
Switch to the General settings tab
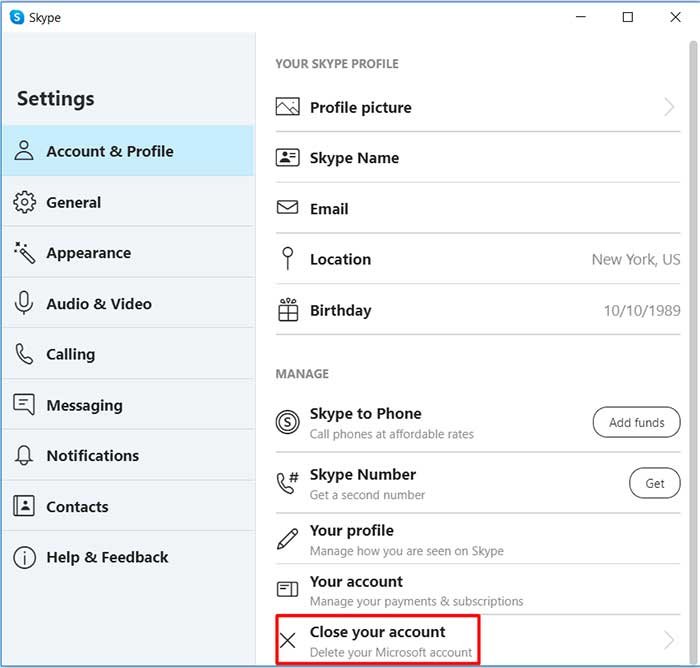tap(128, 202)
